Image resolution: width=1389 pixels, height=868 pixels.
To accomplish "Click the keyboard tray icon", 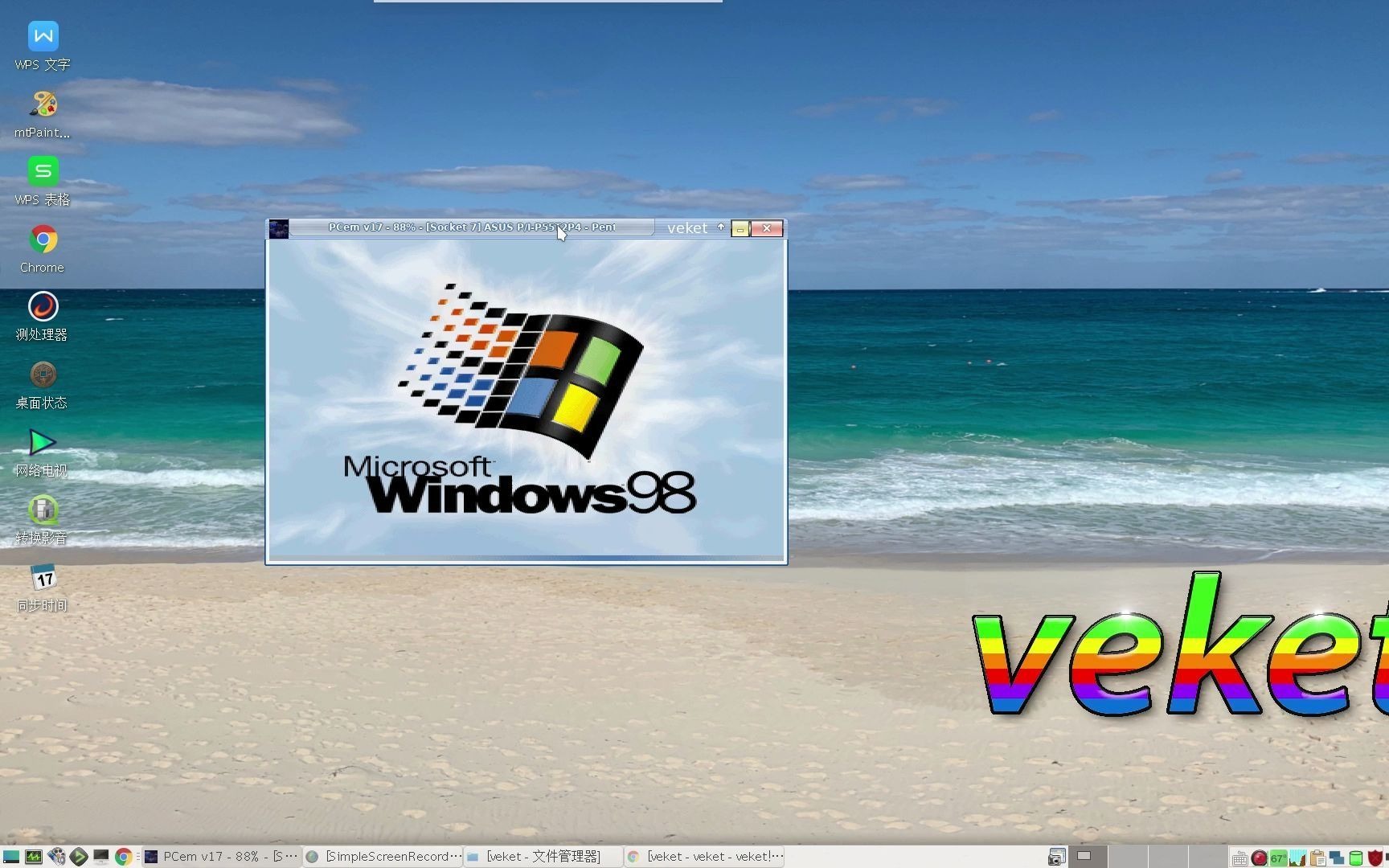I will (x=1239, y=858).
